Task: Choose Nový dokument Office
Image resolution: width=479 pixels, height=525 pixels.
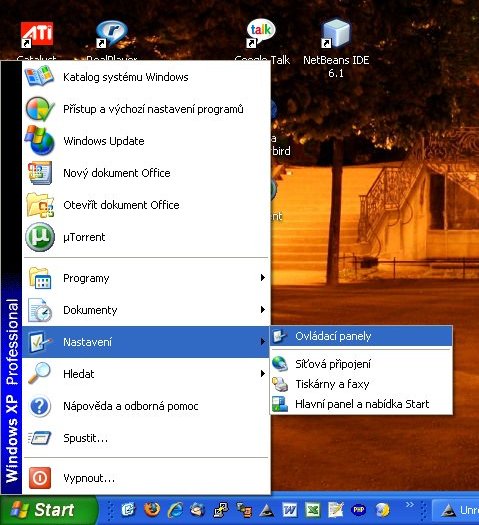Action: click(x=146, y=173)
